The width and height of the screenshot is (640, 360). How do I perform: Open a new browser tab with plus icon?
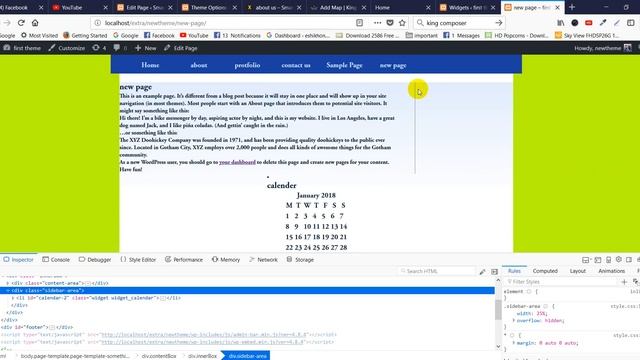[x=572, y=7]
